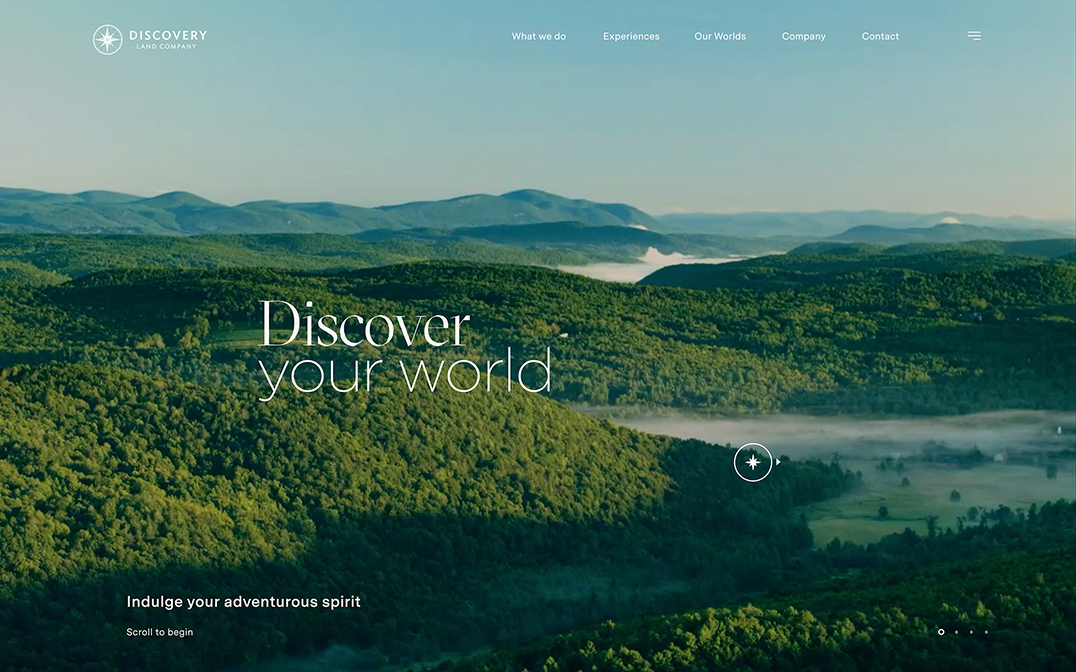The height and width of the screenshot is (672, 1076).
Task: Click the 'Contact' link
Action: (x=880, y=36)
